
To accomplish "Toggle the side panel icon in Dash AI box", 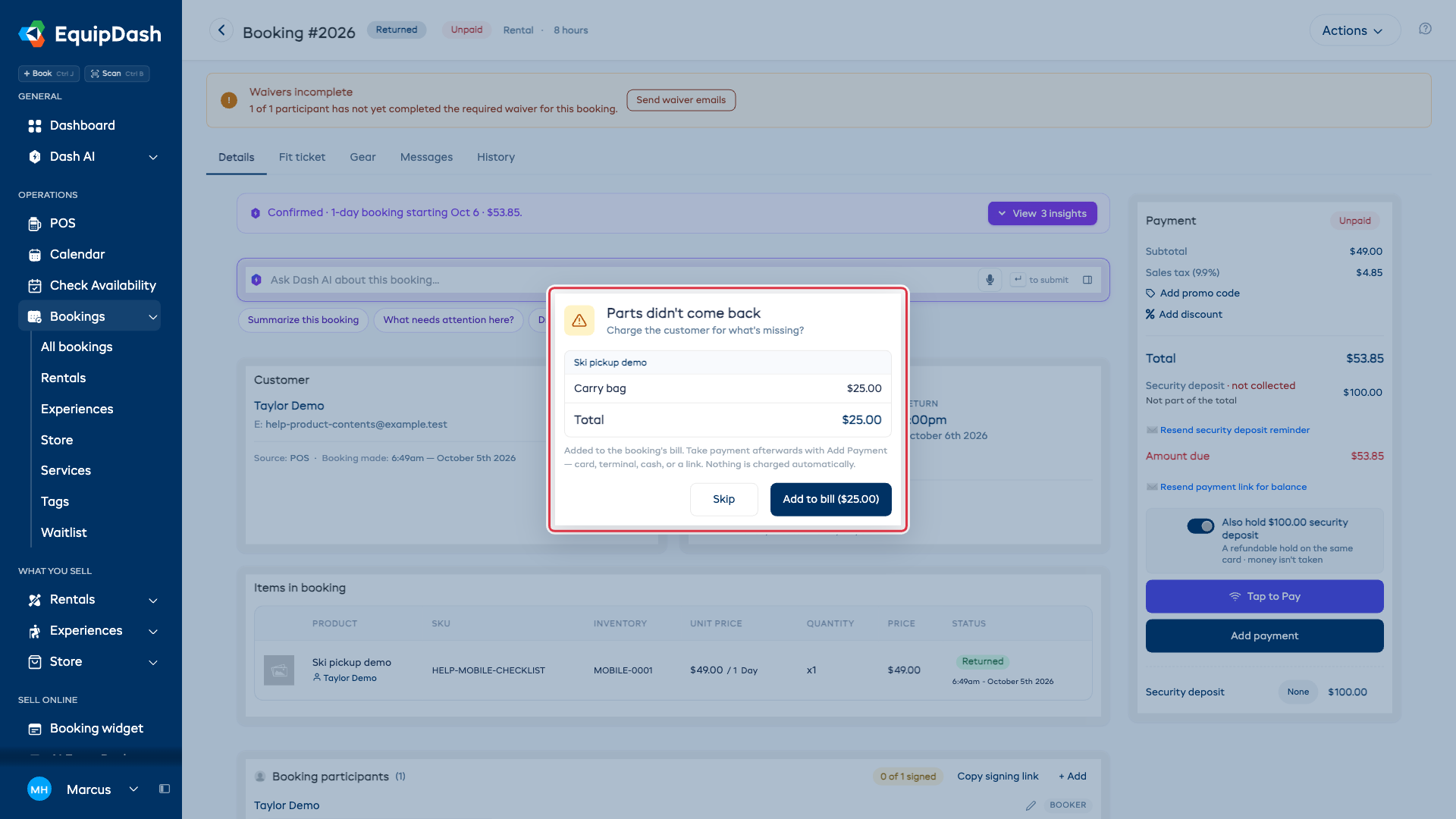I will click(1087, 280).
